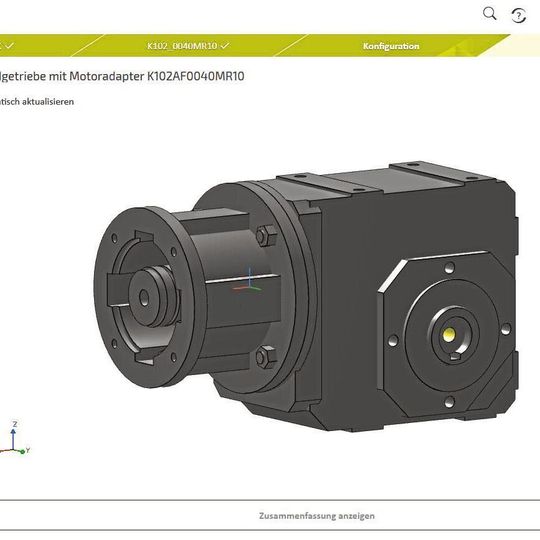This screenshot has height=540, width=540.
Task: Go back to the K102_0040MR10 step
Action: click(182, 46)
